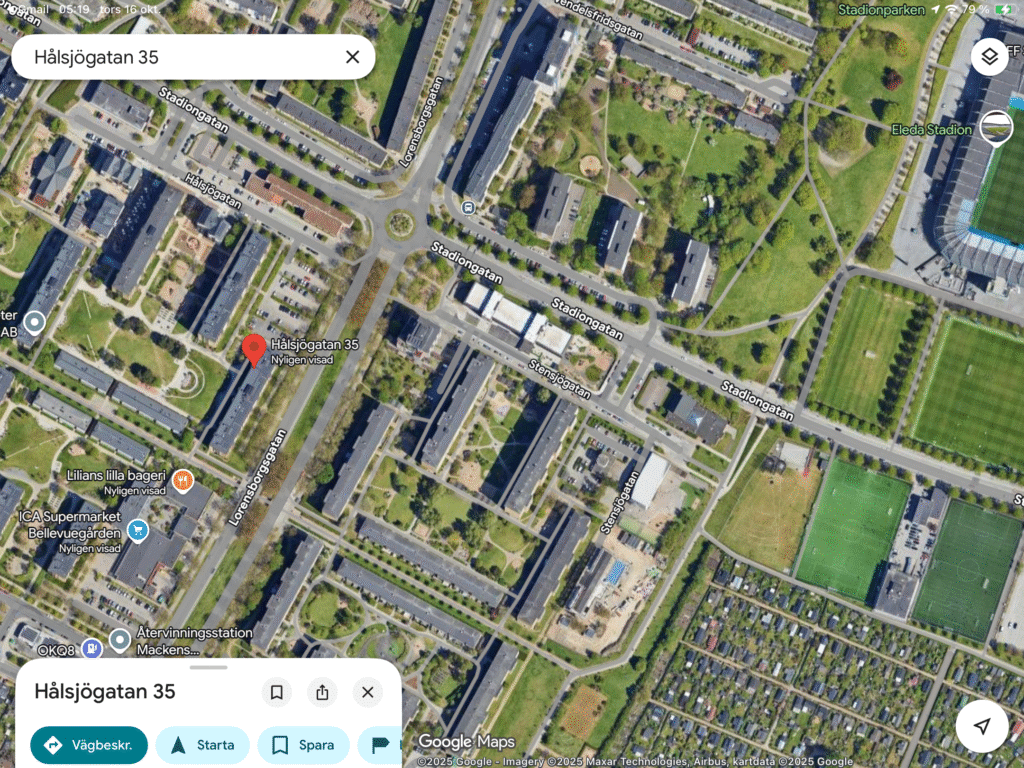Tap the my-location arrow button
The height and width of the screenshot is (768, 1024).
coord(982,726)
